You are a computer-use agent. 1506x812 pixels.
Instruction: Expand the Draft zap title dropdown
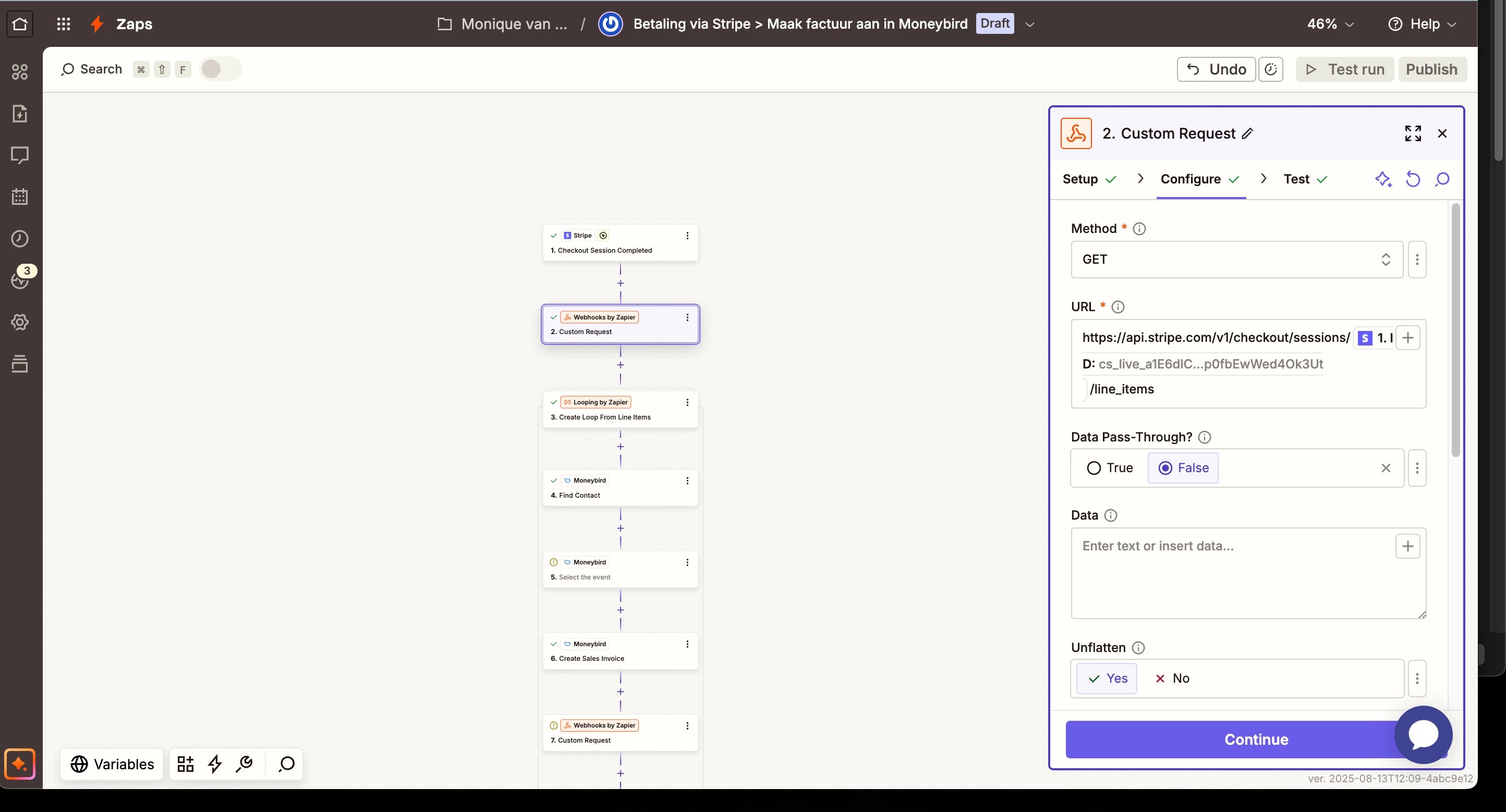[x=1030, y=24]
